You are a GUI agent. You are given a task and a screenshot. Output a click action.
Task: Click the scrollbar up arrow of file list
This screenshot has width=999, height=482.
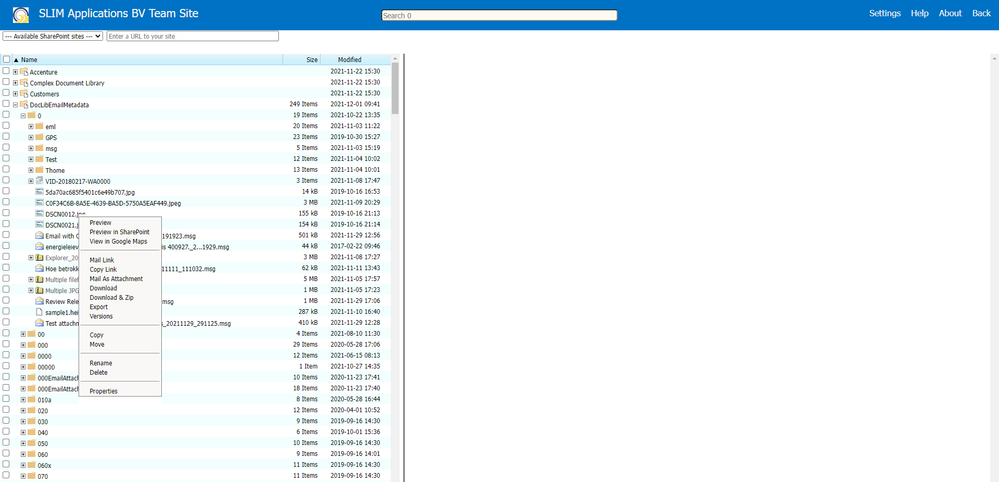(395, 58)
